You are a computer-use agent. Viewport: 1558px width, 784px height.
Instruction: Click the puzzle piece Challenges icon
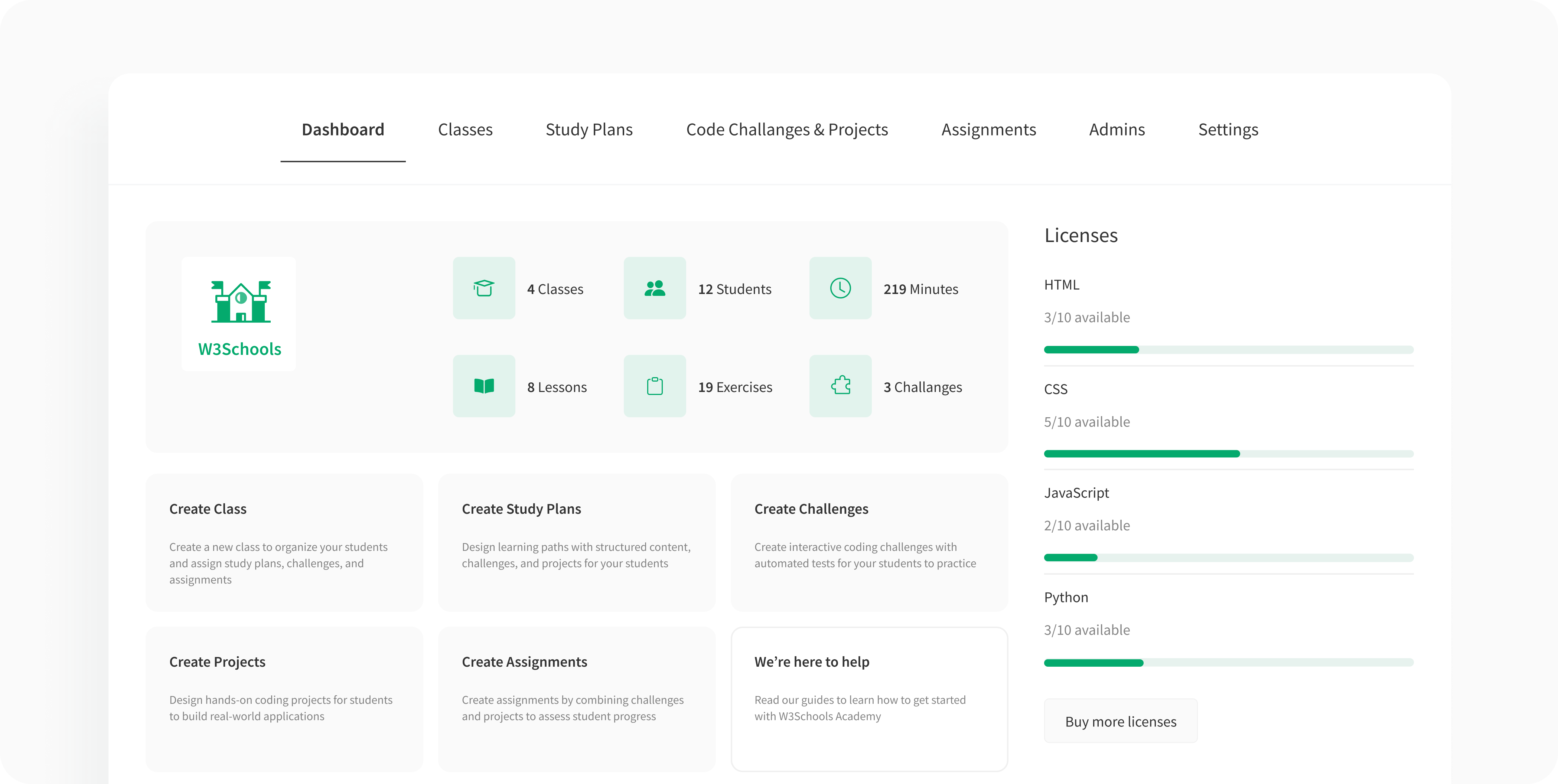pyautogui.click(x=840, y=386)
